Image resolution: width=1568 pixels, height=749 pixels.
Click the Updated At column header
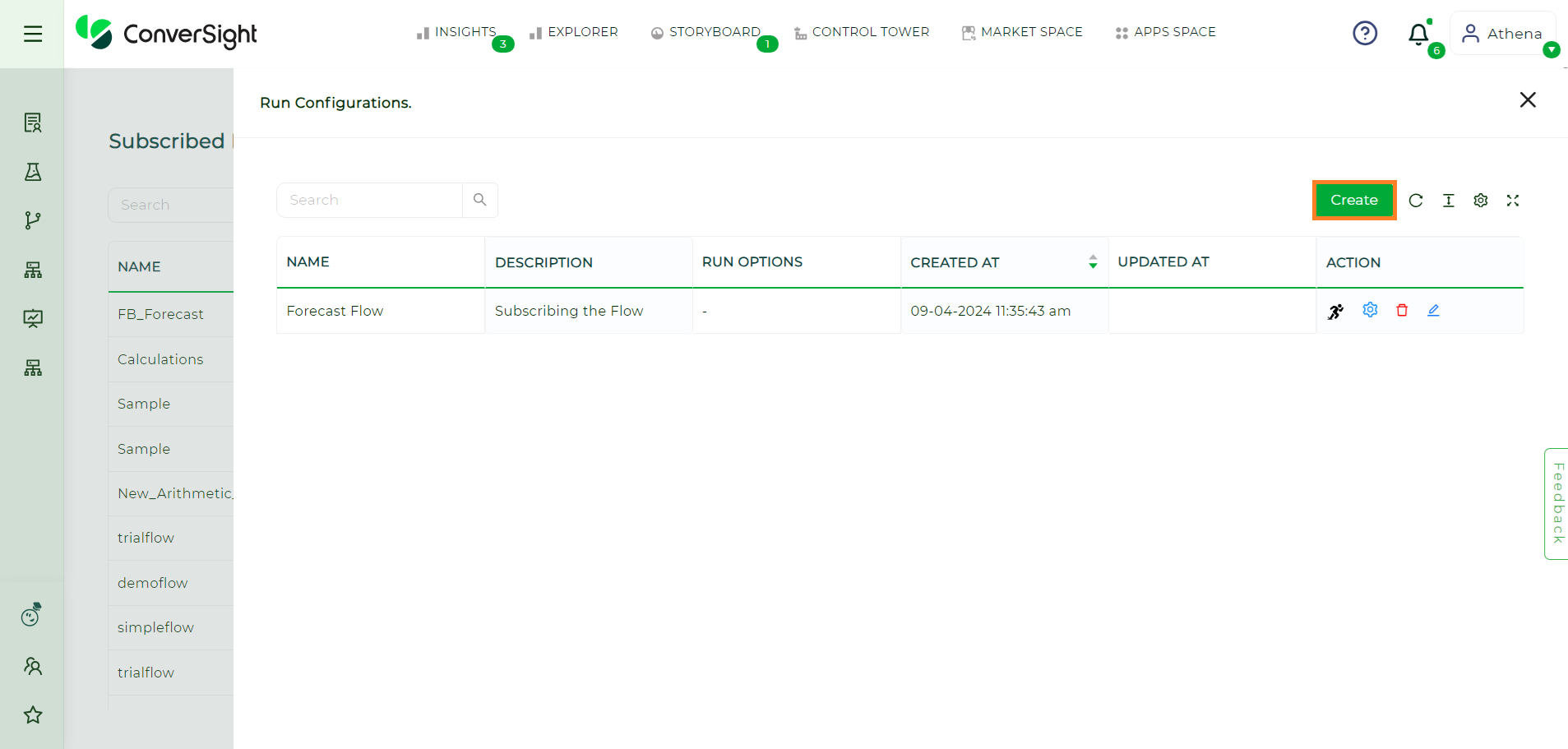[x=1212, y=262]
